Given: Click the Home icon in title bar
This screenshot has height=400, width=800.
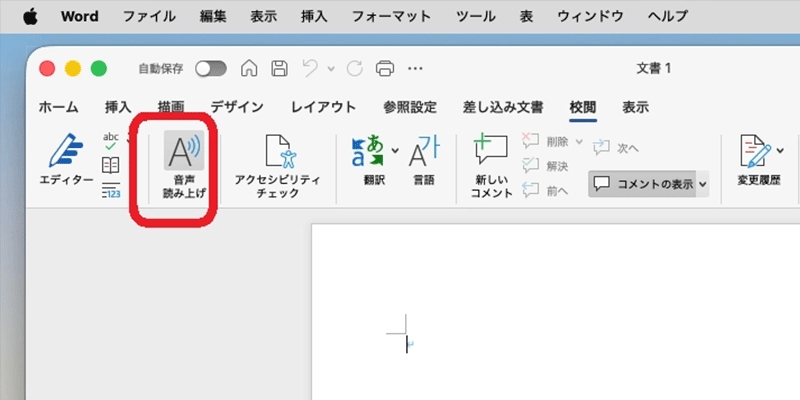Looking at the screenshot, I should pyautogui.click(x=249, y=68).
